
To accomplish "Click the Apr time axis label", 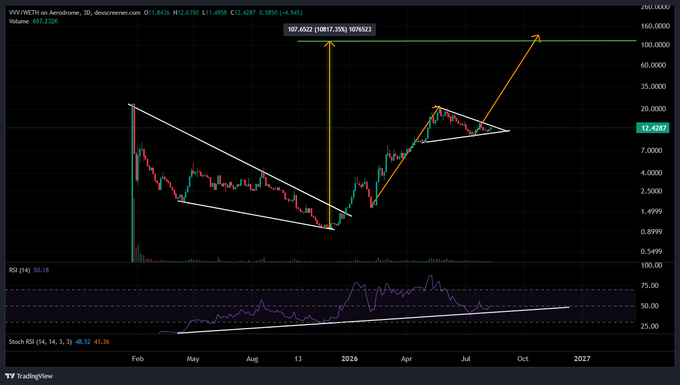I will coord(406,359).
